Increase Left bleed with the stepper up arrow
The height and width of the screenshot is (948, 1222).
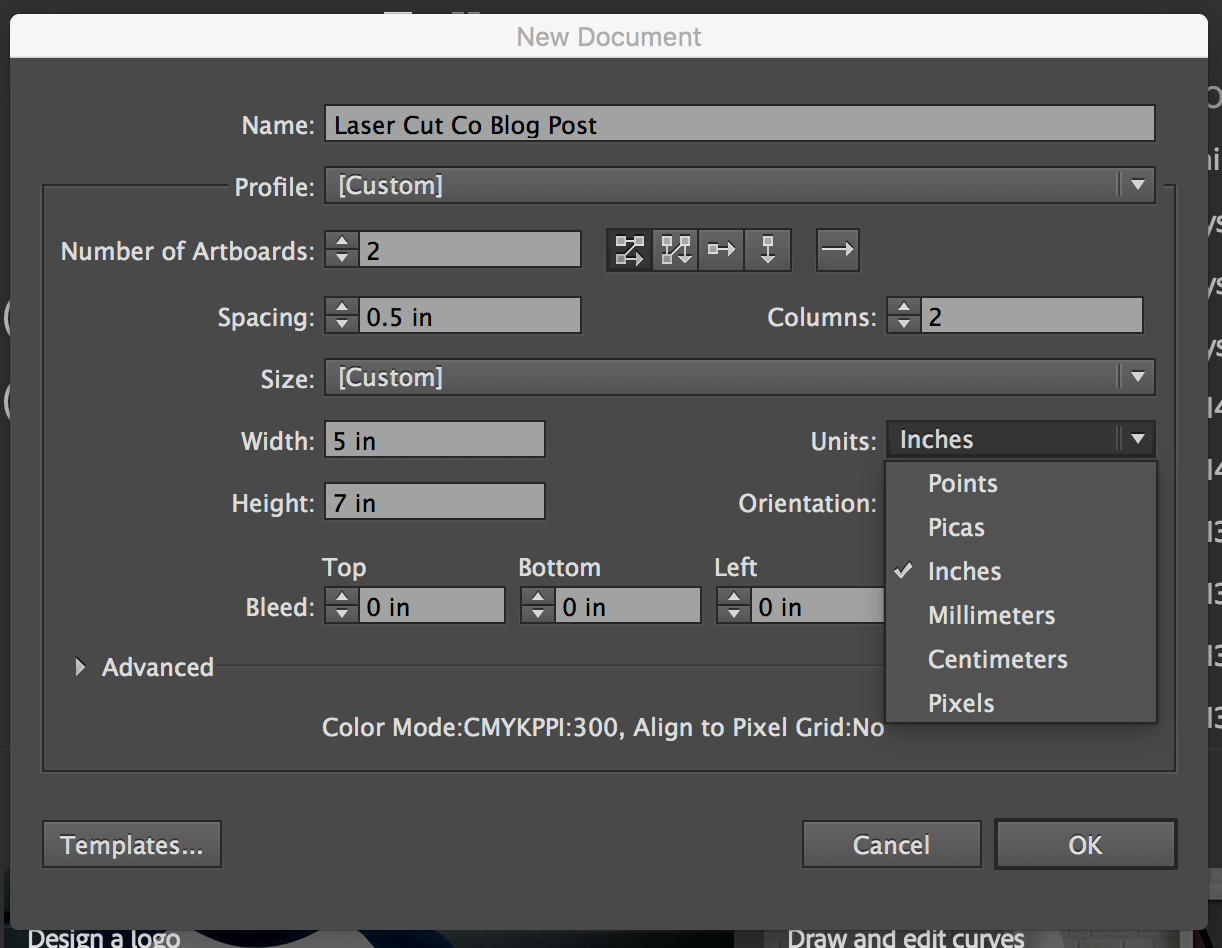(734, 597)
